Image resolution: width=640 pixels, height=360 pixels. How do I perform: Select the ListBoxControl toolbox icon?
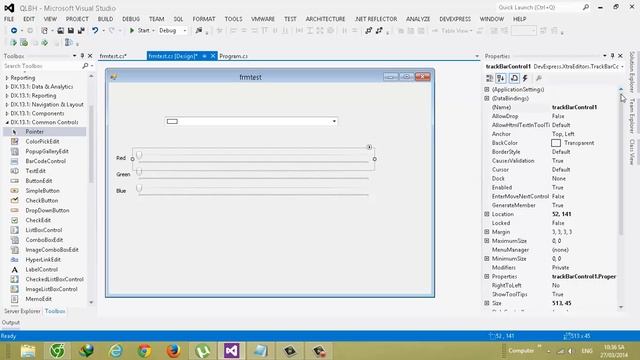[x=15, y=230]
